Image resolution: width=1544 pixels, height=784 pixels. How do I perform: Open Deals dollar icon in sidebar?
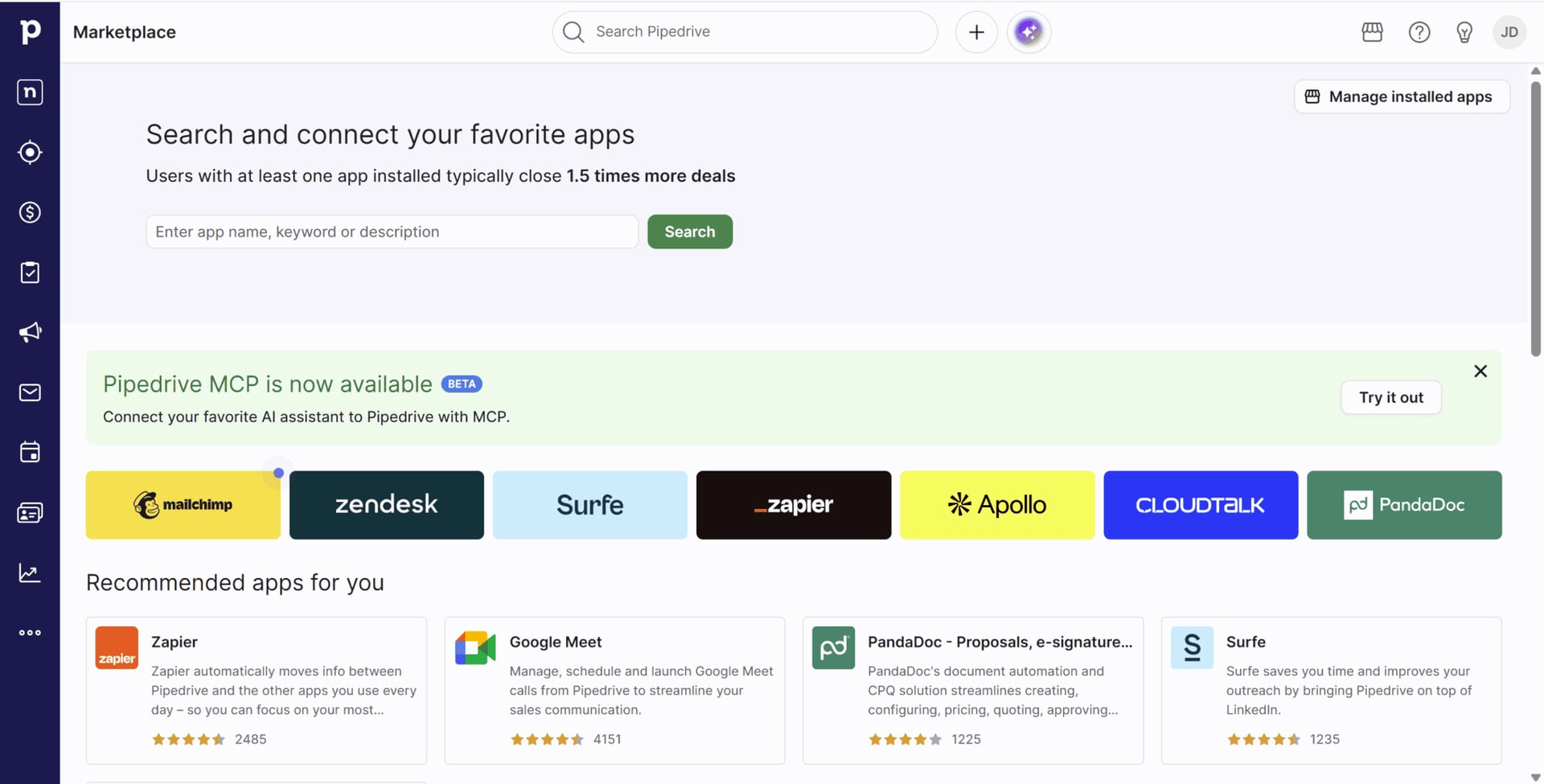30,212
